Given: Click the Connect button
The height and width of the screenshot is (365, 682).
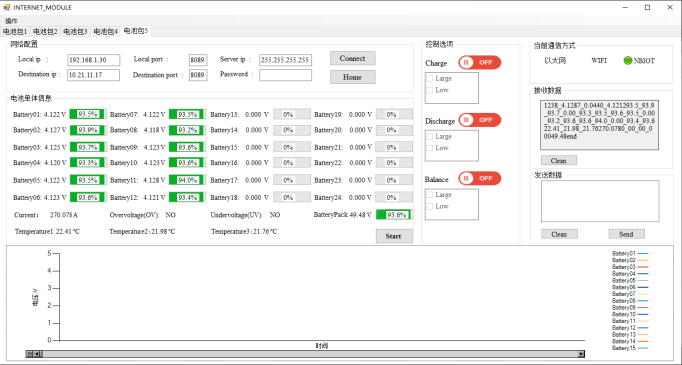Looking at the screenshot, I should (x=353, y=58).
